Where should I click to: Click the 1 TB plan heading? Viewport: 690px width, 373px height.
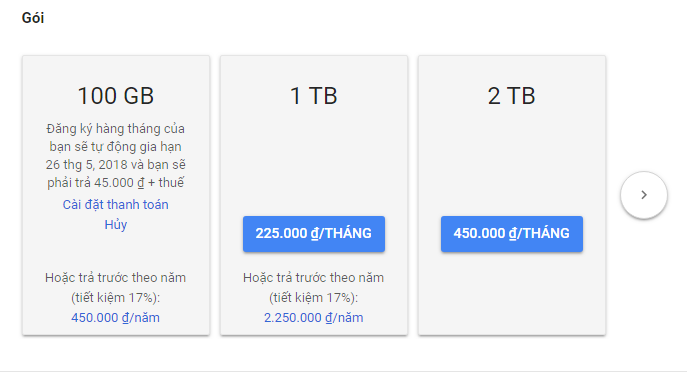click(314, 95)
